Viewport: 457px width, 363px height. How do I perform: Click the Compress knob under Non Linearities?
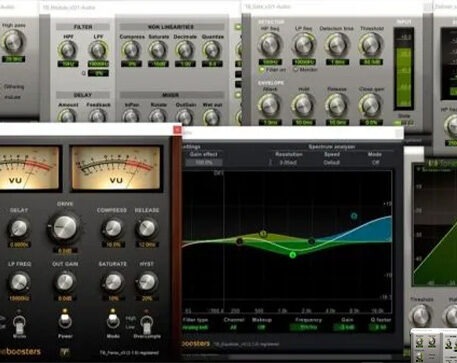coord(131,50)
